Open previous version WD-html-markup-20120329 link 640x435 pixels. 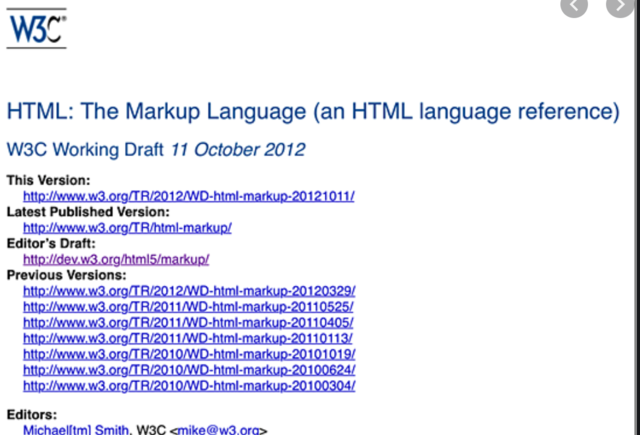[189, 291]
